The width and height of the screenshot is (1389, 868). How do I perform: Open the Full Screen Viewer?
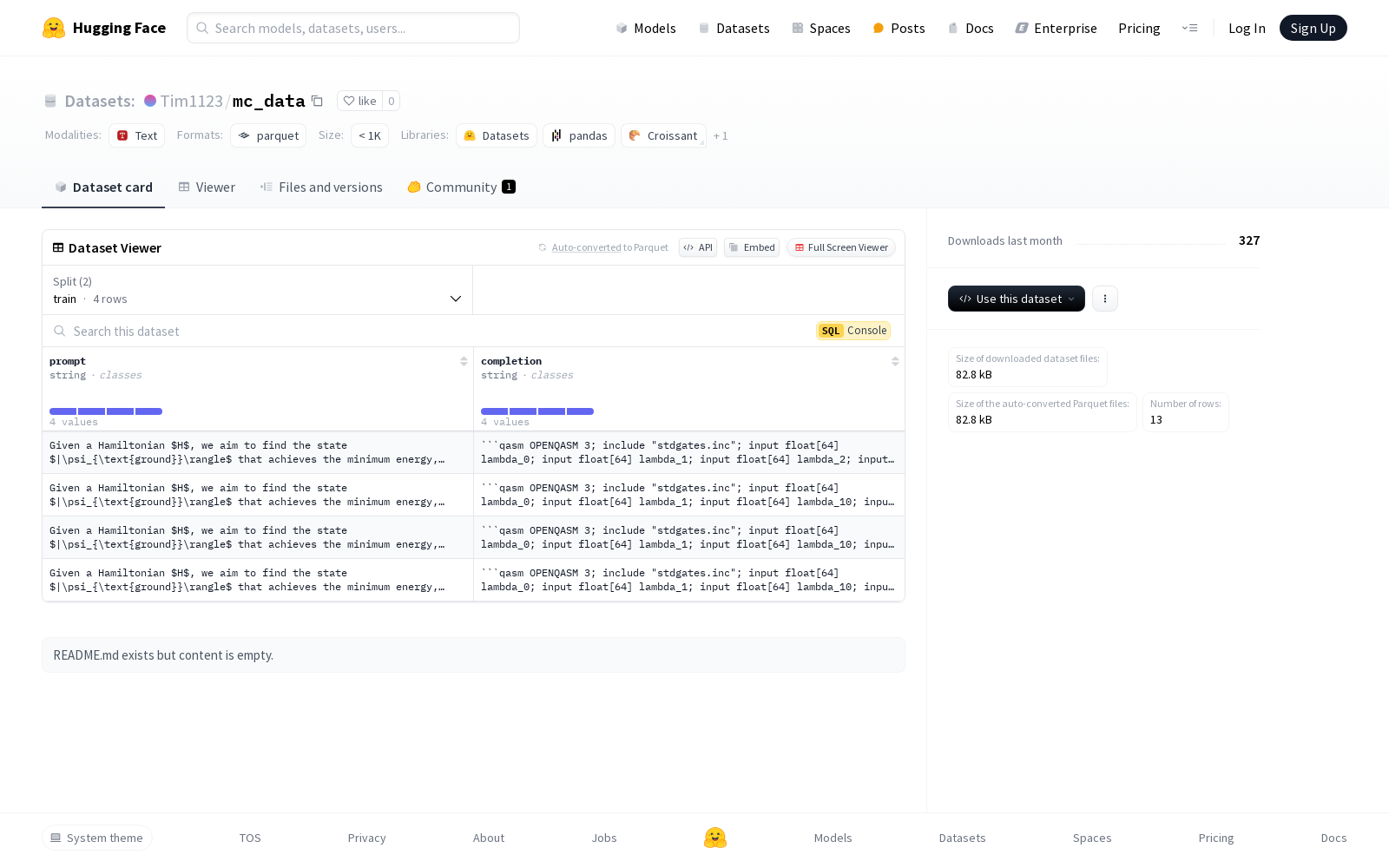pyautogui.click(x=841, y=247)
